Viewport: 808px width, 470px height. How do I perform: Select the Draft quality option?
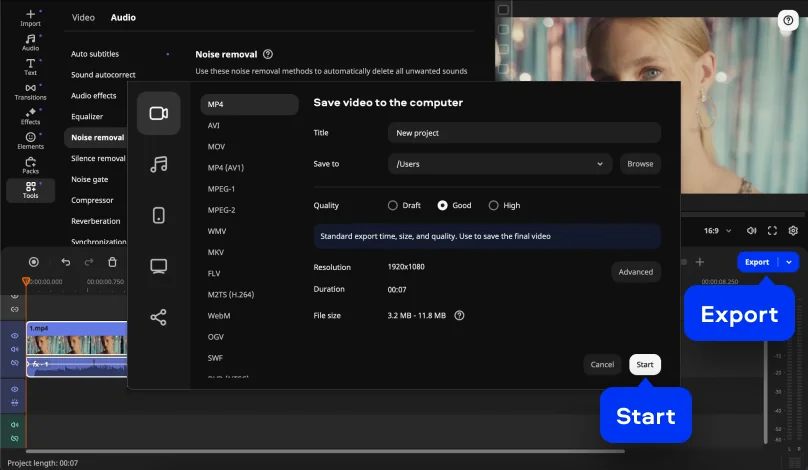tap(393, 205)
